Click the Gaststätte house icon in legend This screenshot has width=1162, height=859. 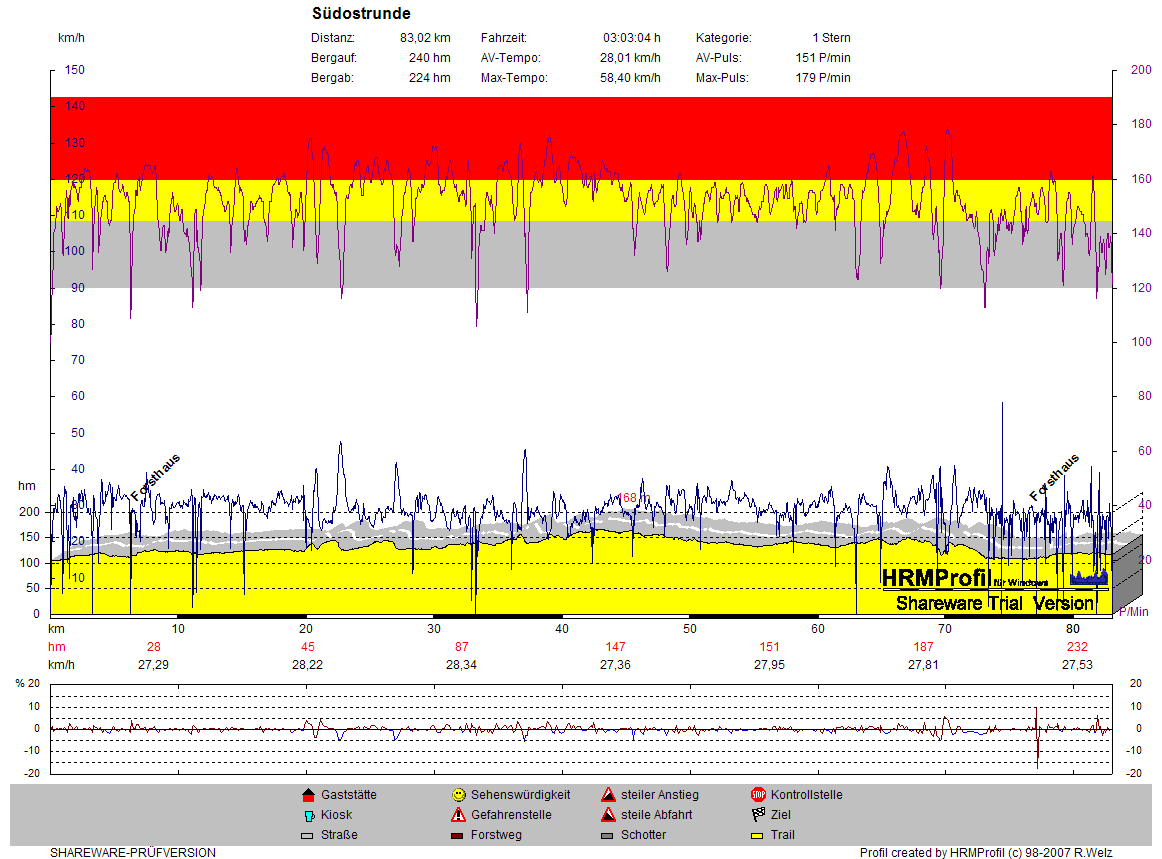(308, 795)
